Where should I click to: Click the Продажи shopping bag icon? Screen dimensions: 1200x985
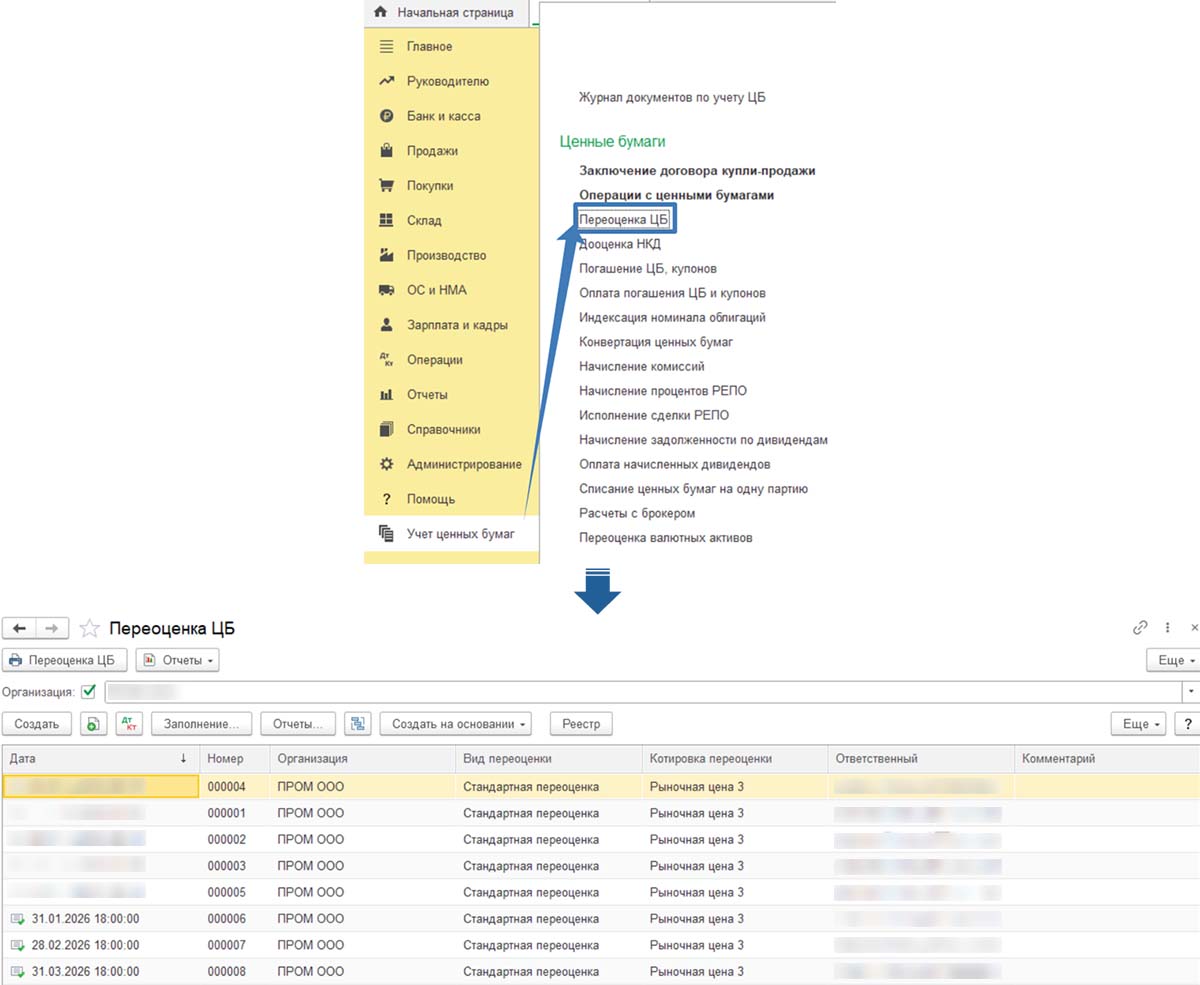387,151
